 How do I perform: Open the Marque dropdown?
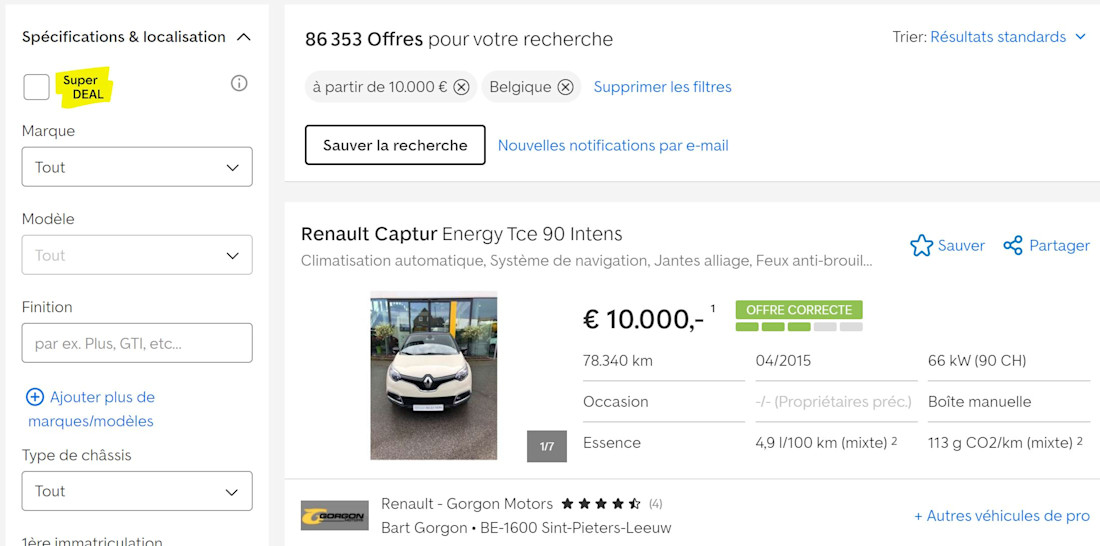coord(137,167)
